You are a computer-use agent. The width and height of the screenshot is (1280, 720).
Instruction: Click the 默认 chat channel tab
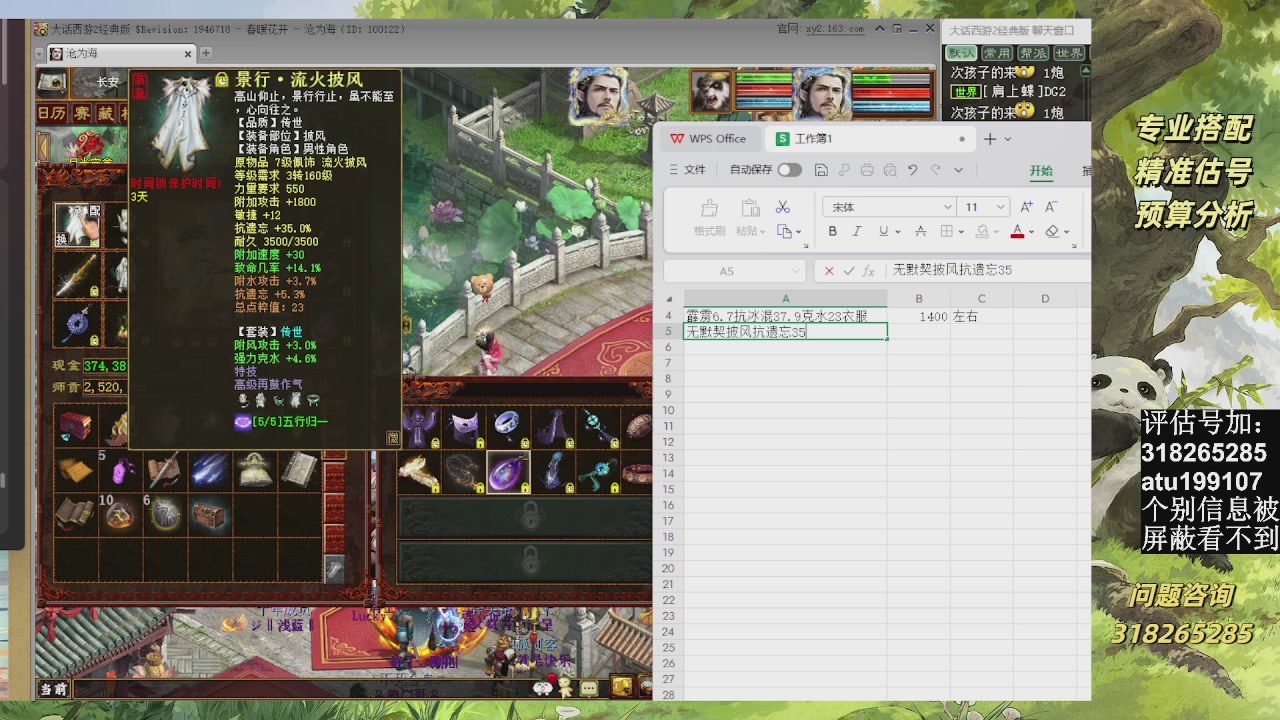click(x=961, y=53)
